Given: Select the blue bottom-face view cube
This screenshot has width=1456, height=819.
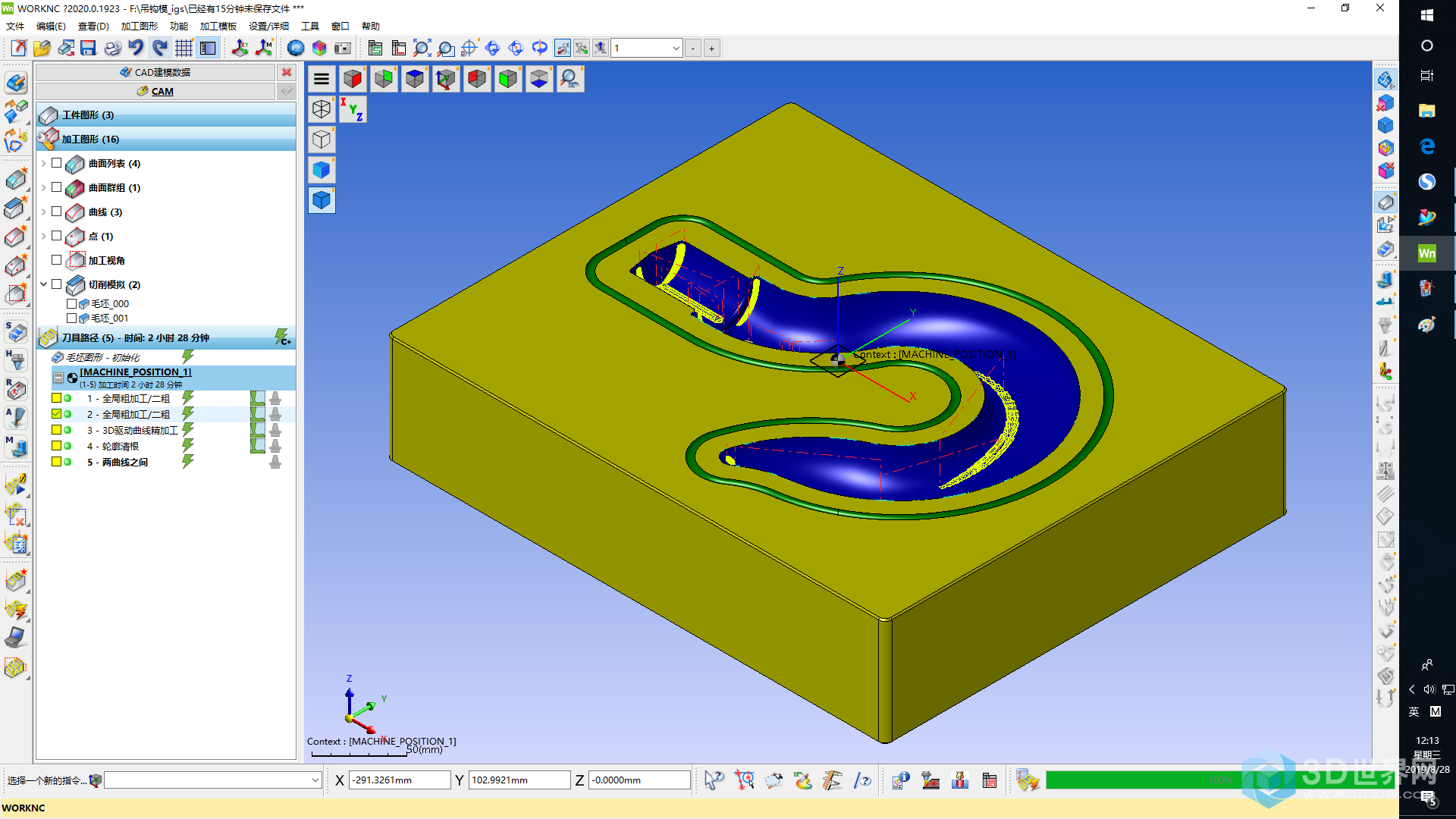Looking at the screenshot, I should (539, 79).
